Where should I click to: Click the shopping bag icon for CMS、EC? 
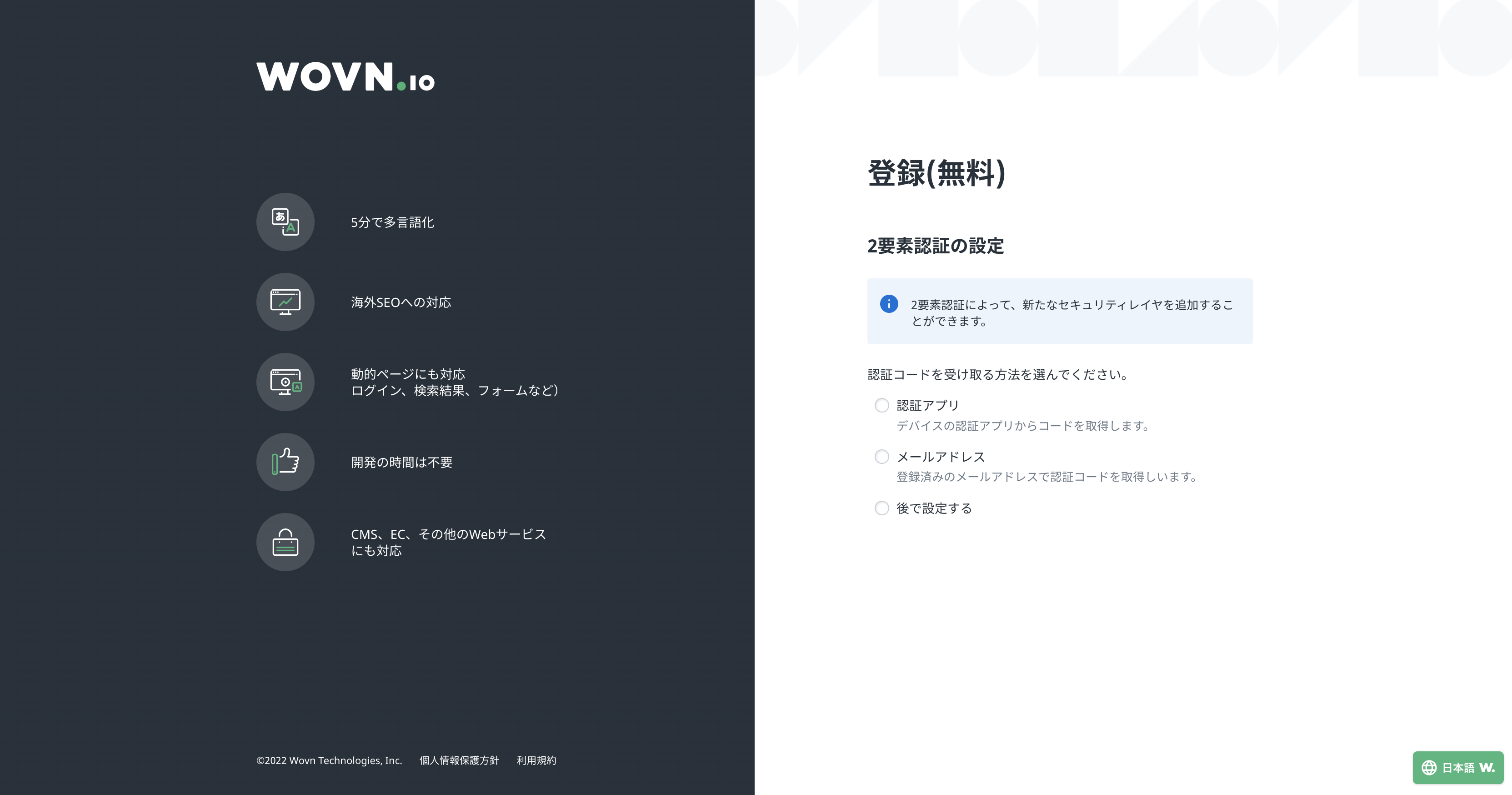[x=285, y=542]
